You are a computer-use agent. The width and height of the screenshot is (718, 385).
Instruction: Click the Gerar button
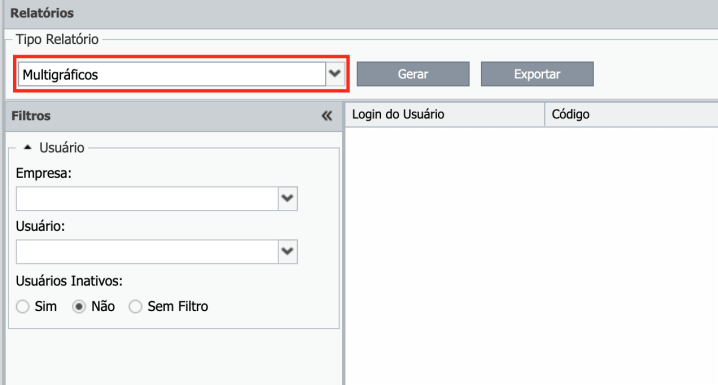click(413, 74)
